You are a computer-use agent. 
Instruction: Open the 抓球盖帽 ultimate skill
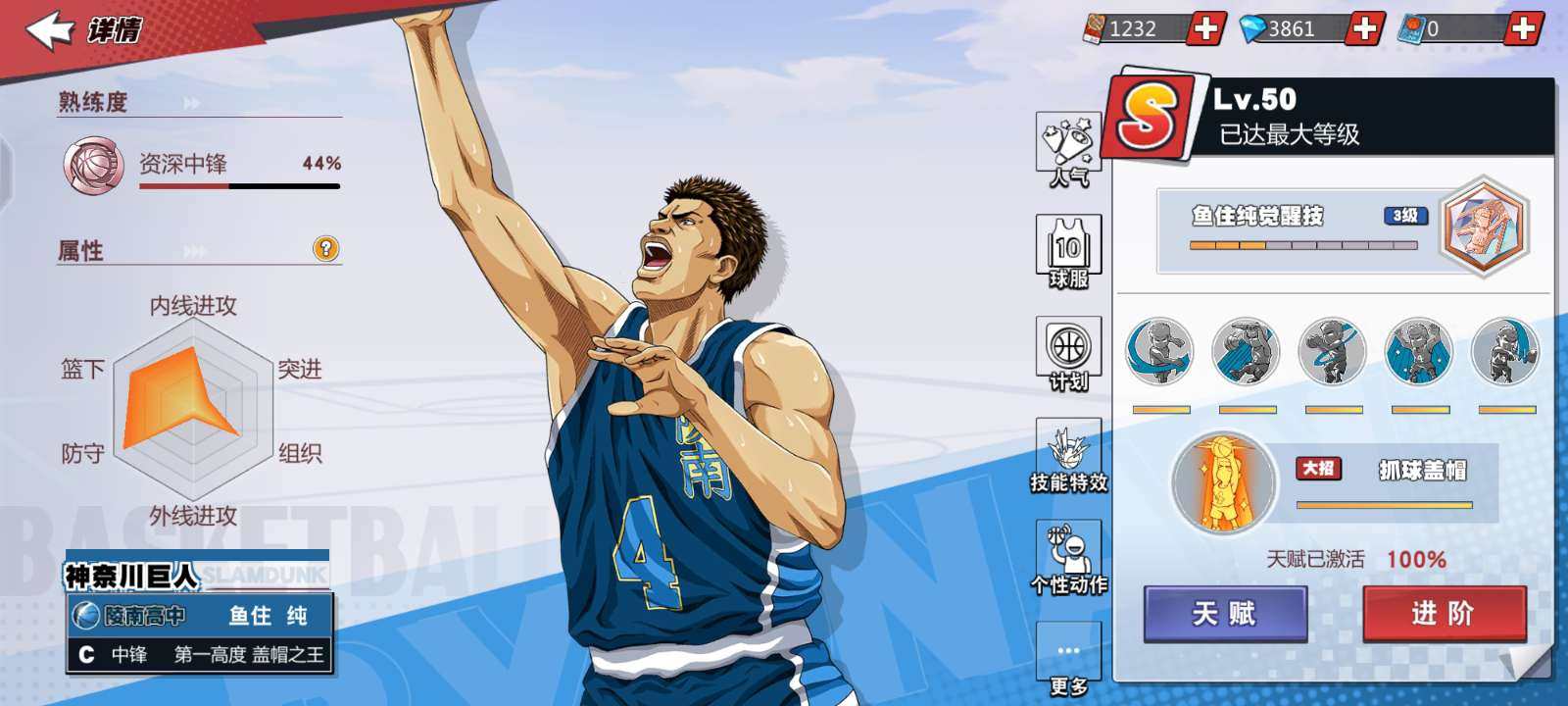[x=1225, y=481]
